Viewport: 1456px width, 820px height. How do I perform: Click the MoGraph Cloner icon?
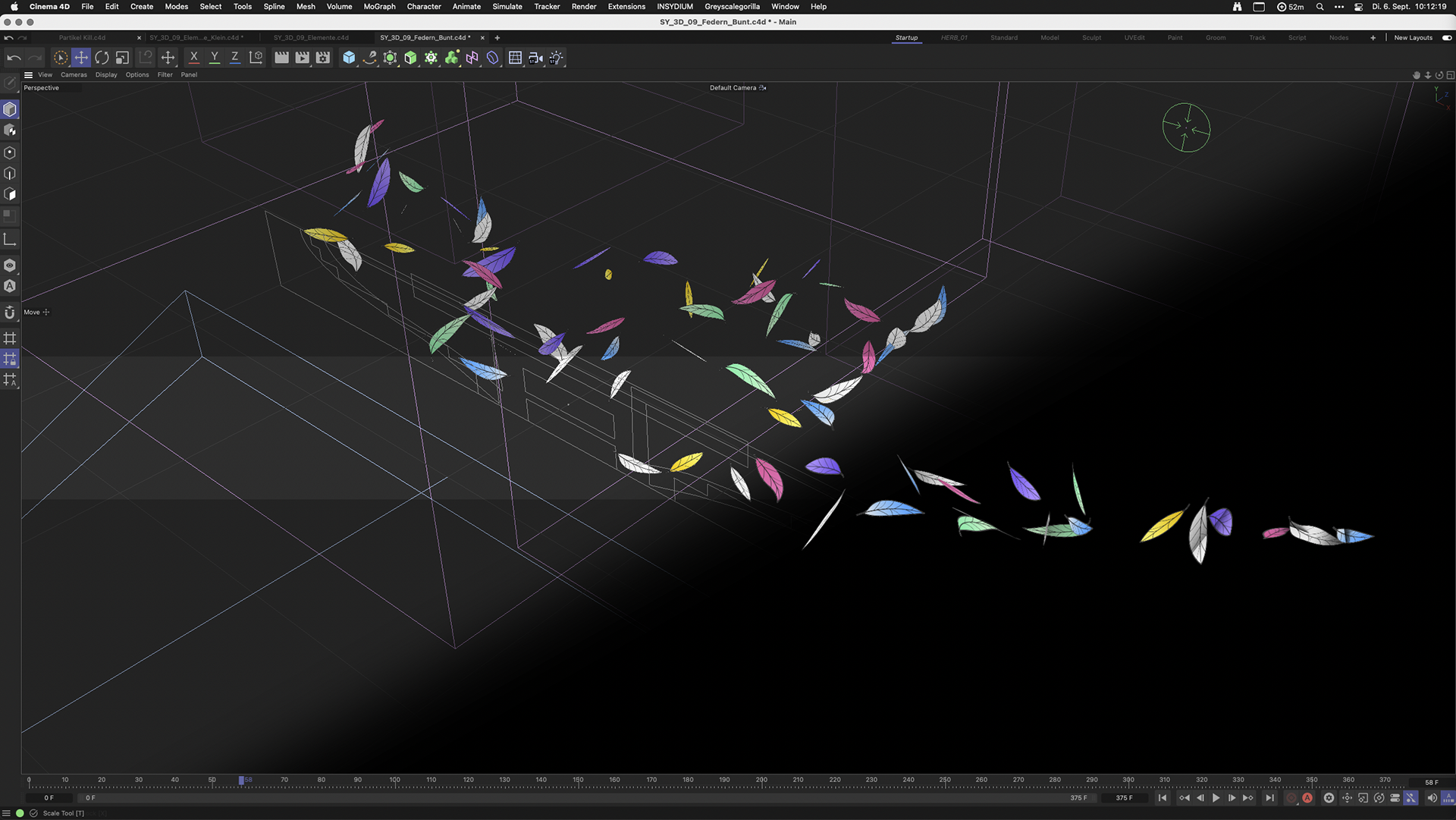click(452, 58)
